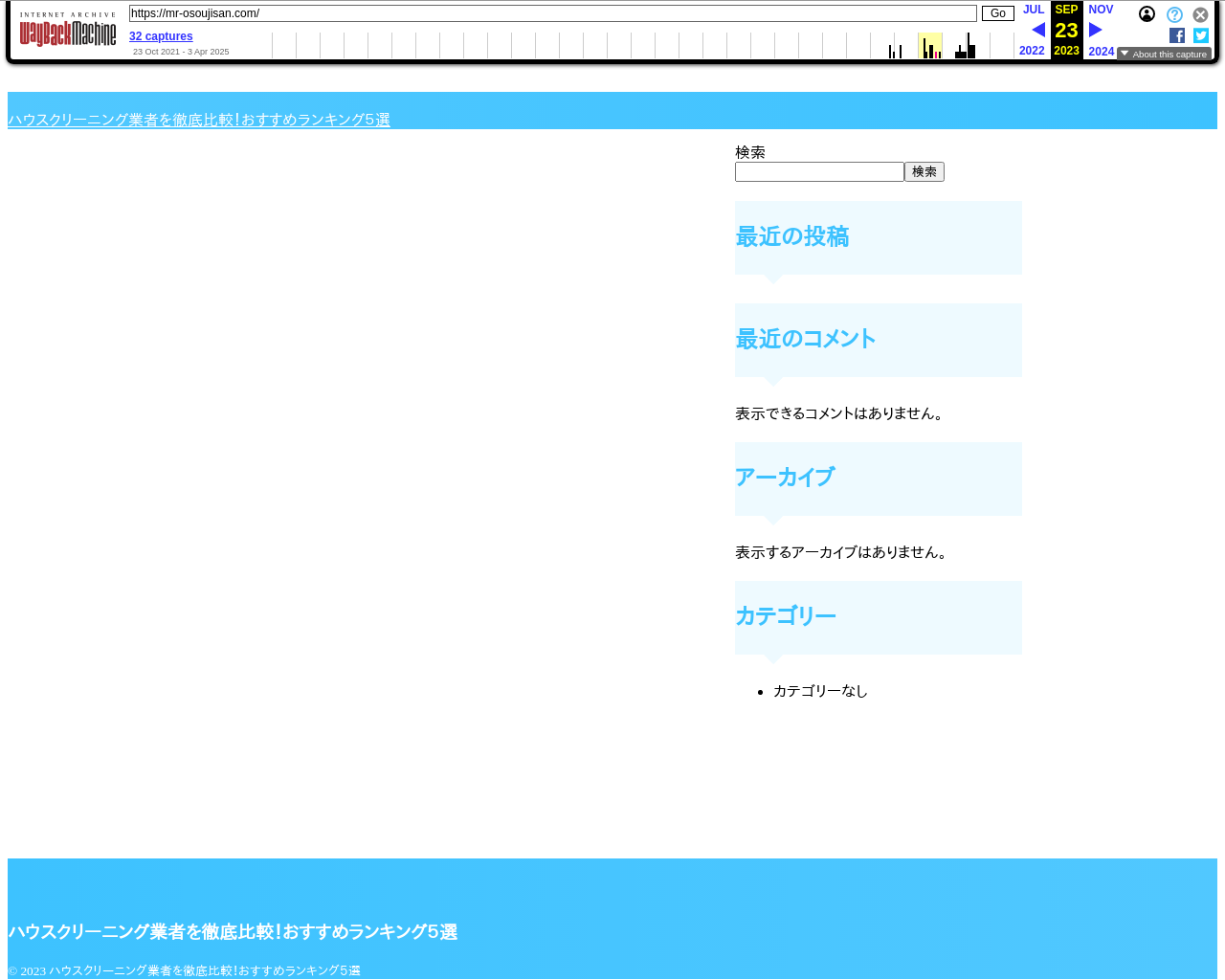Go to next capture arrow
This screenshot has width=1225, height=980.
click(1096, 30)
